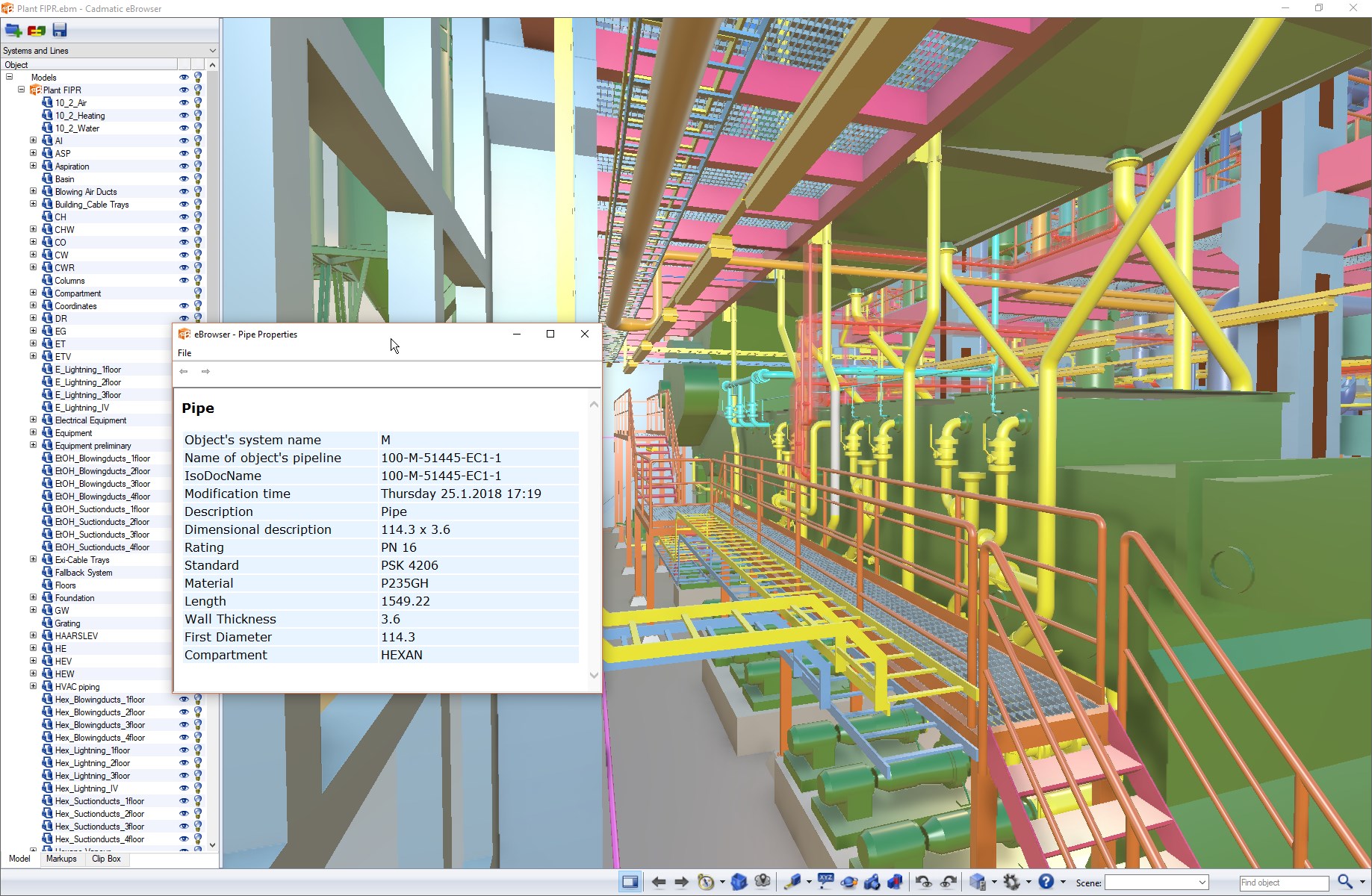Toggle the model tree panel button
Screen dimensions: 1372x896
[x=630, y=882]
